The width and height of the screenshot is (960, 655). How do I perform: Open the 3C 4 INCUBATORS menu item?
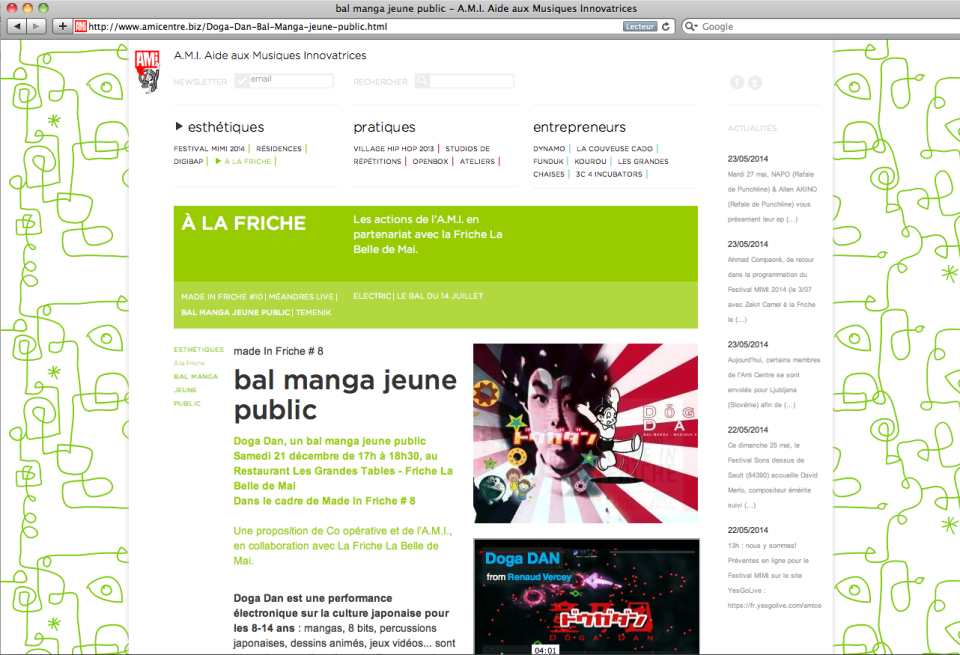(609, 174)
